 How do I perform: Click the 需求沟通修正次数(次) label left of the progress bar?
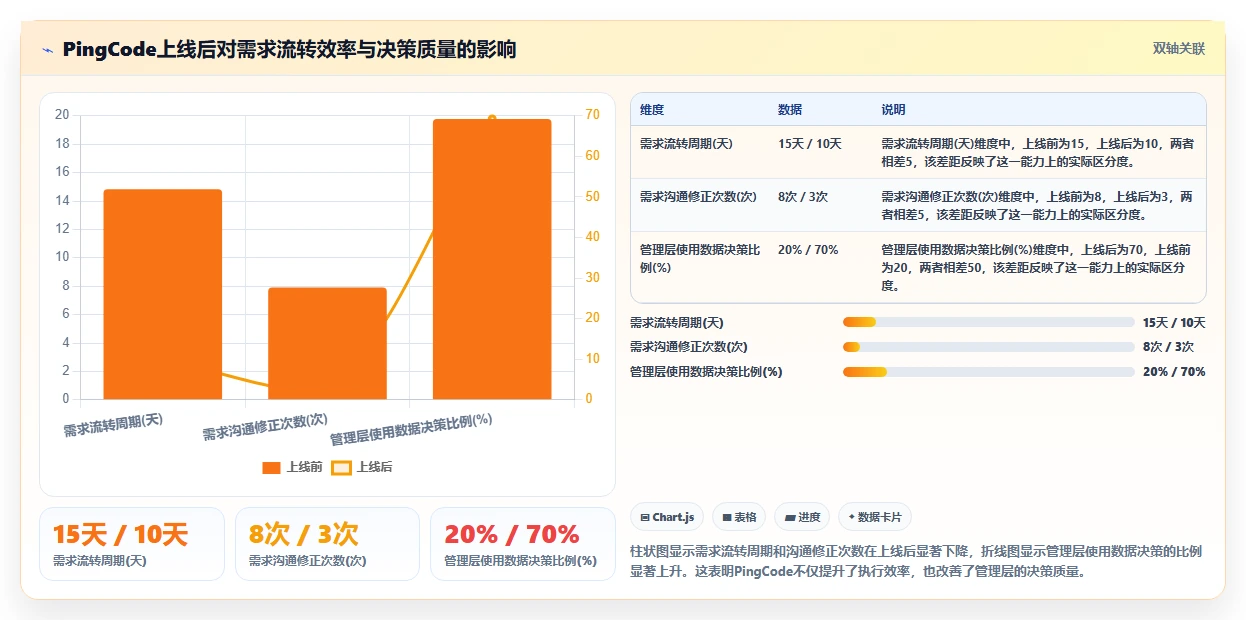pos(688,347)
